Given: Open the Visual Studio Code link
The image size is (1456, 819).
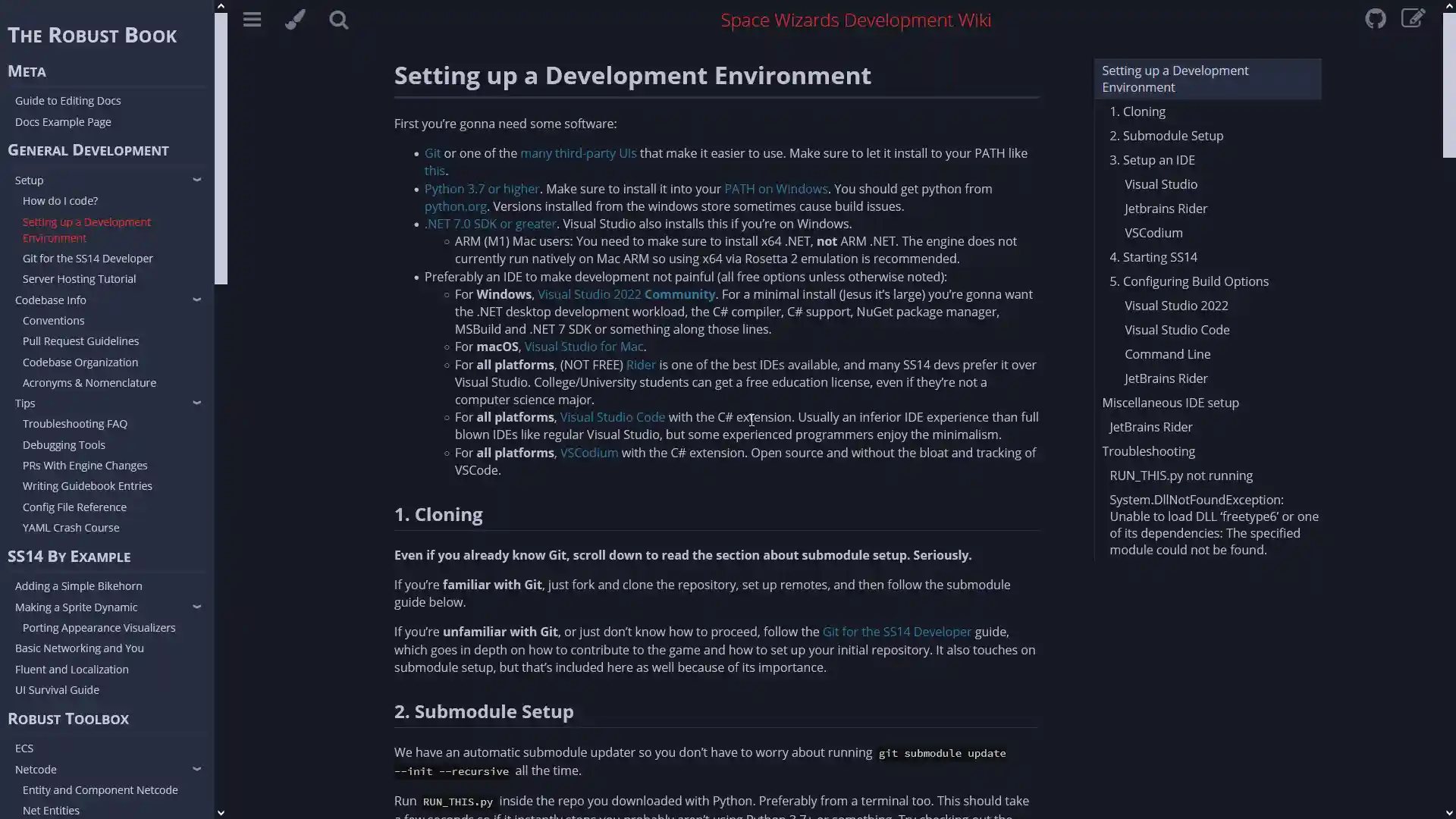Looking at the screenshot, I should [x=611, y=417].
